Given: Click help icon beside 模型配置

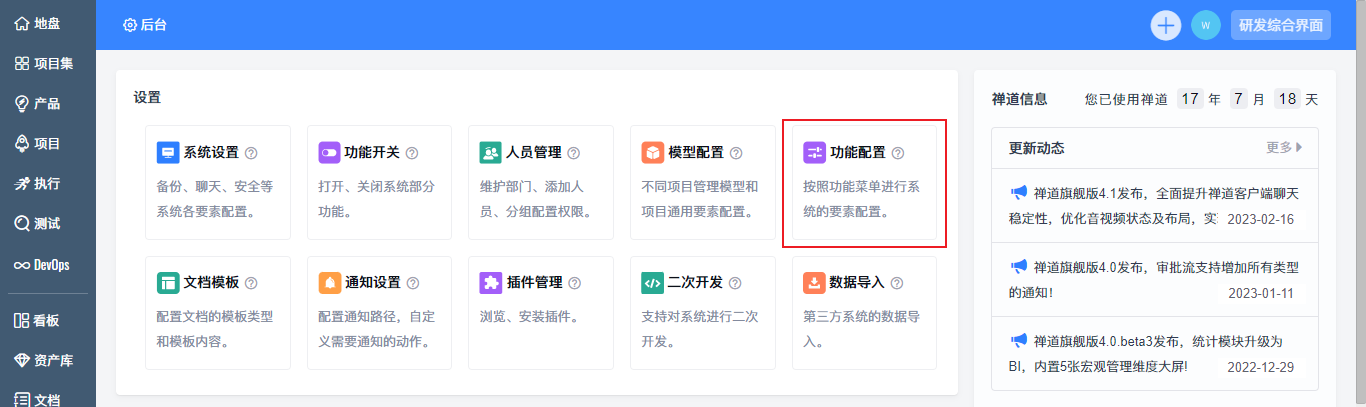Looking at the screenshot, I should tap(736, 153).
